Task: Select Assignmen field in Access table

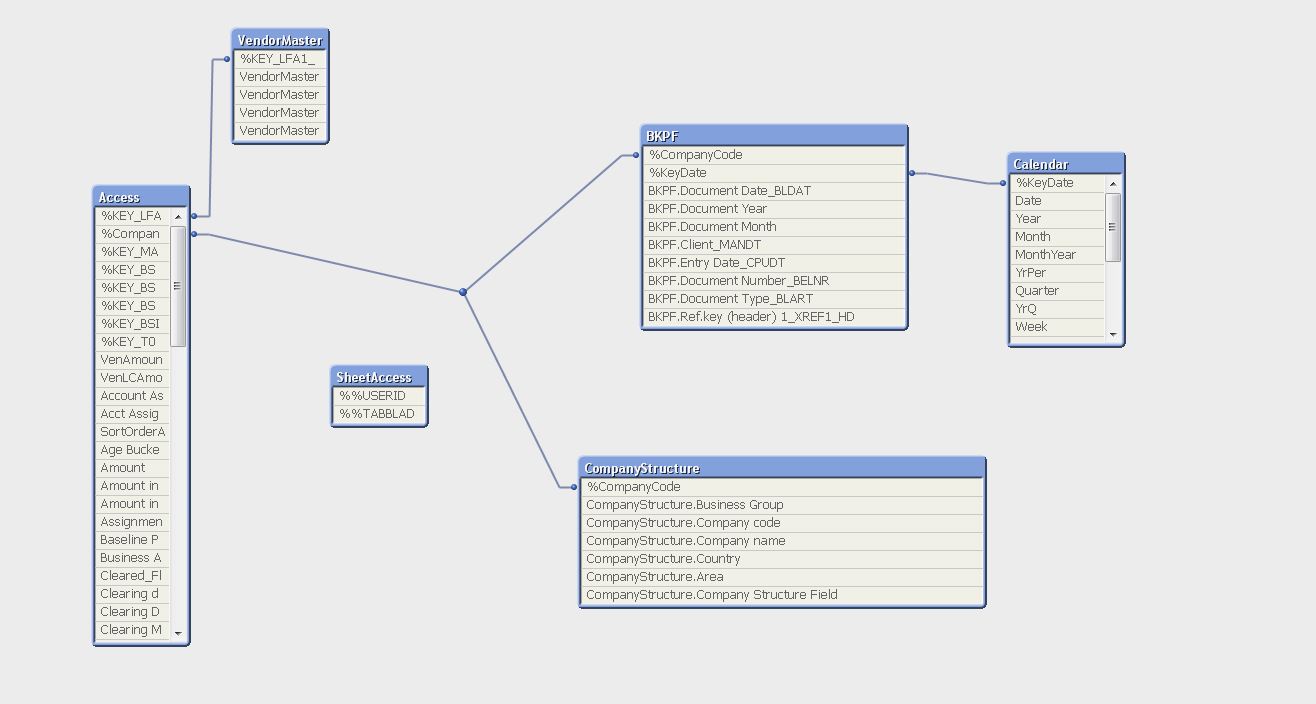Action: point(134,522)
